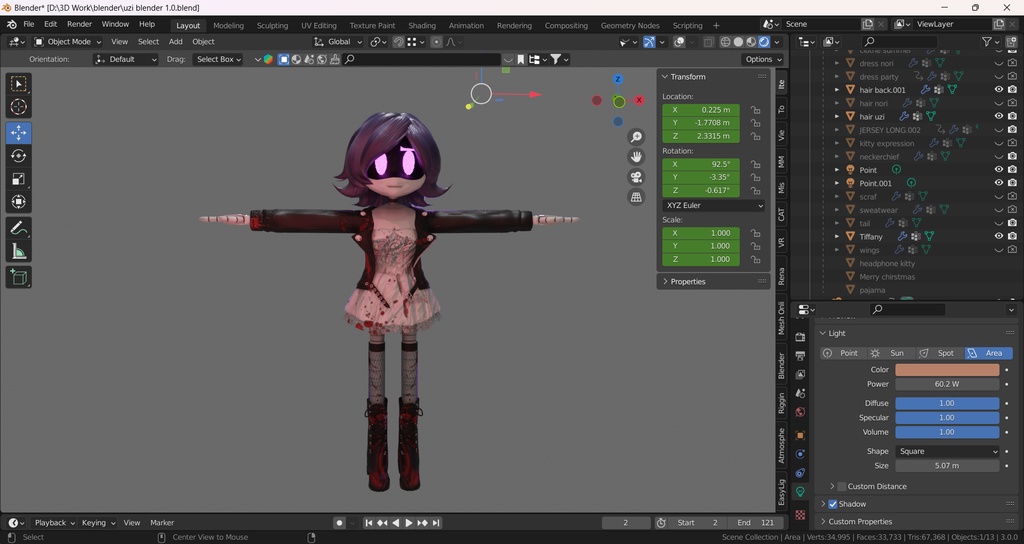1024x544 pixels.
Task: Open the Render menu
Action: coord(79,24)
